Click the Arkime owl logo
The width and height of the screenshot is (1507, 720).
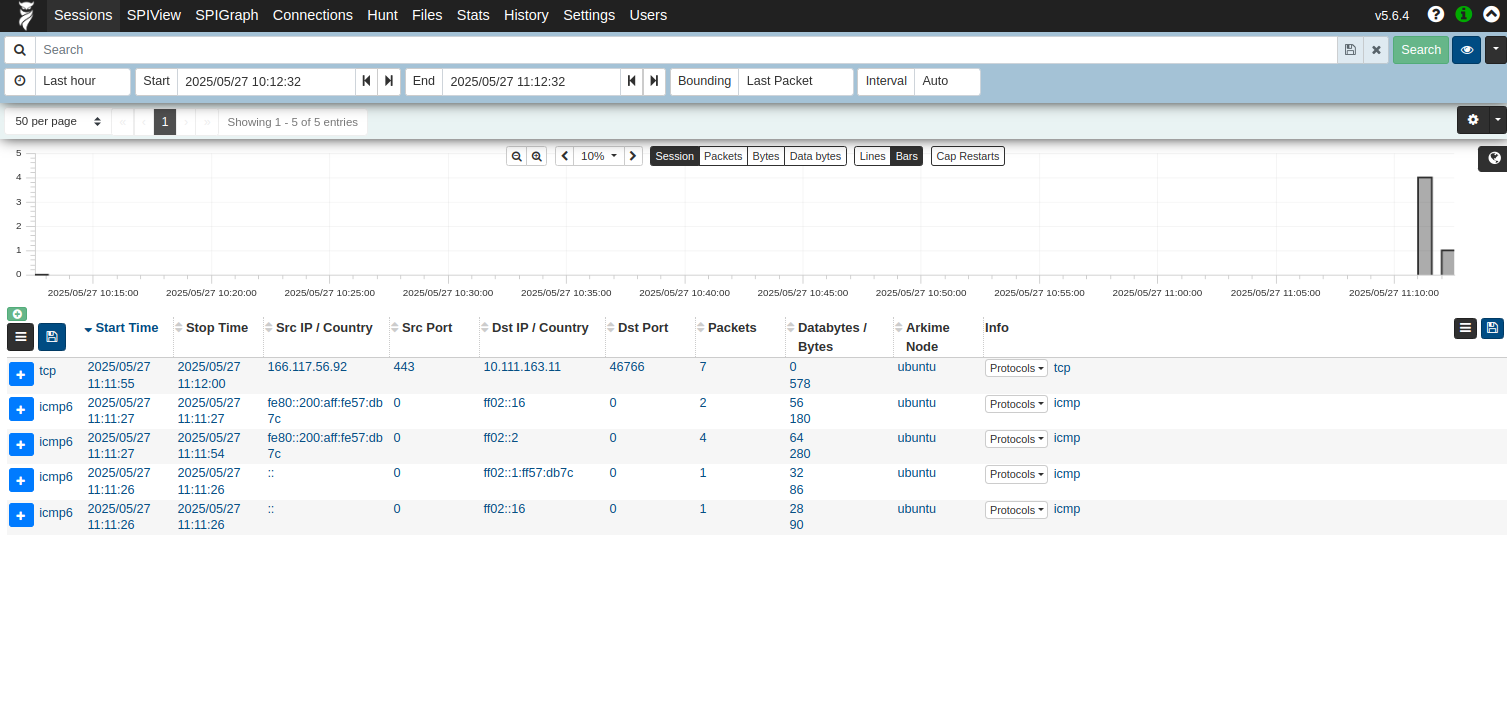(26, 16)
